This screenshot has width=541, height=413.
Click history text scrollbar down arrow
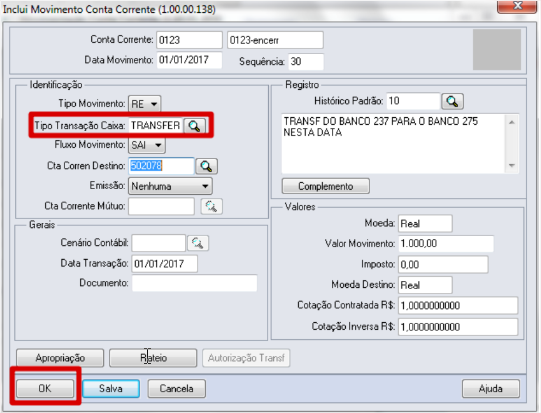pyautogui.click(x=512, y=165)
